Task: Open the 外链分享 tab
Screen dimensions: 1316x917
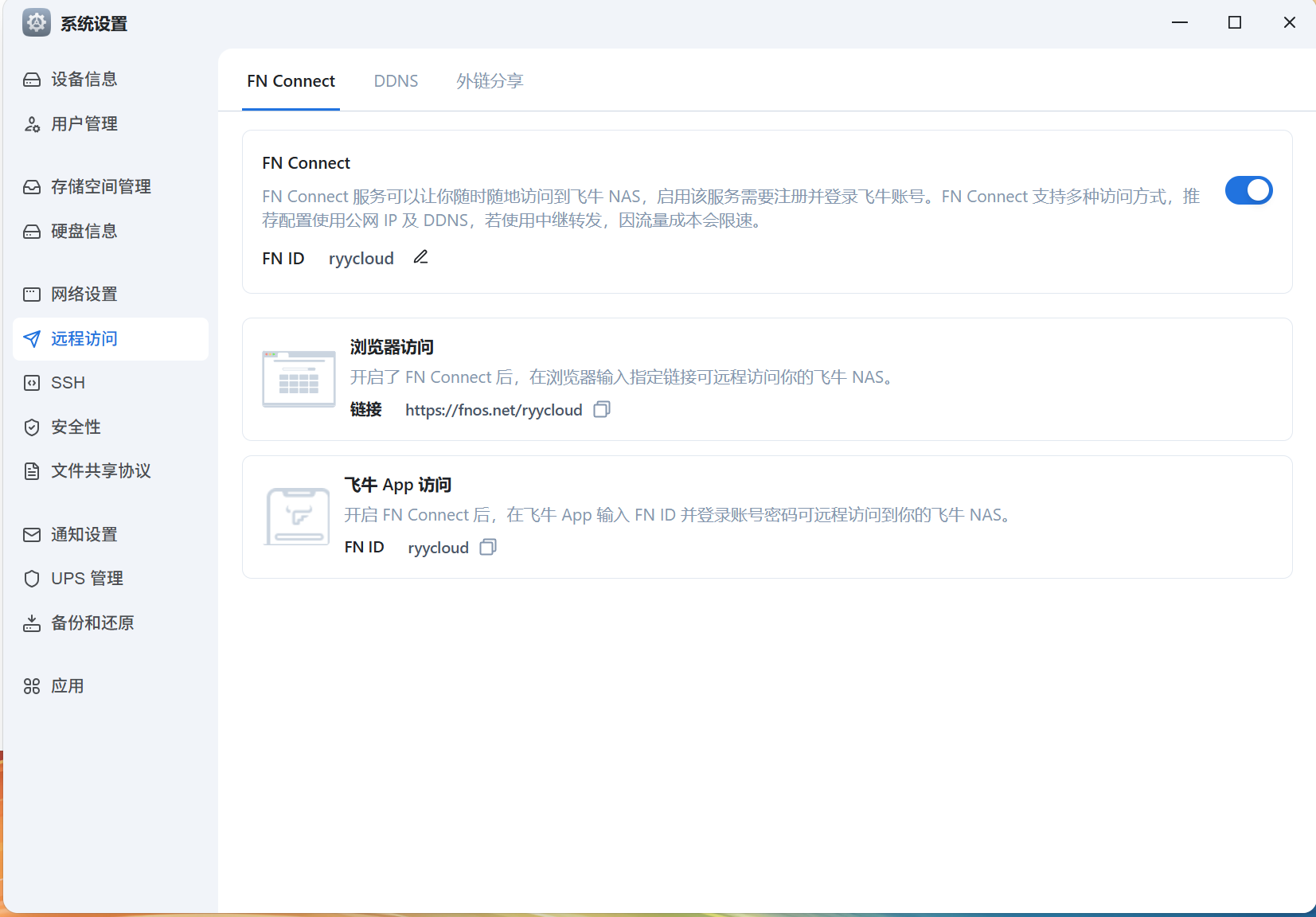Action: pos(490,81)
